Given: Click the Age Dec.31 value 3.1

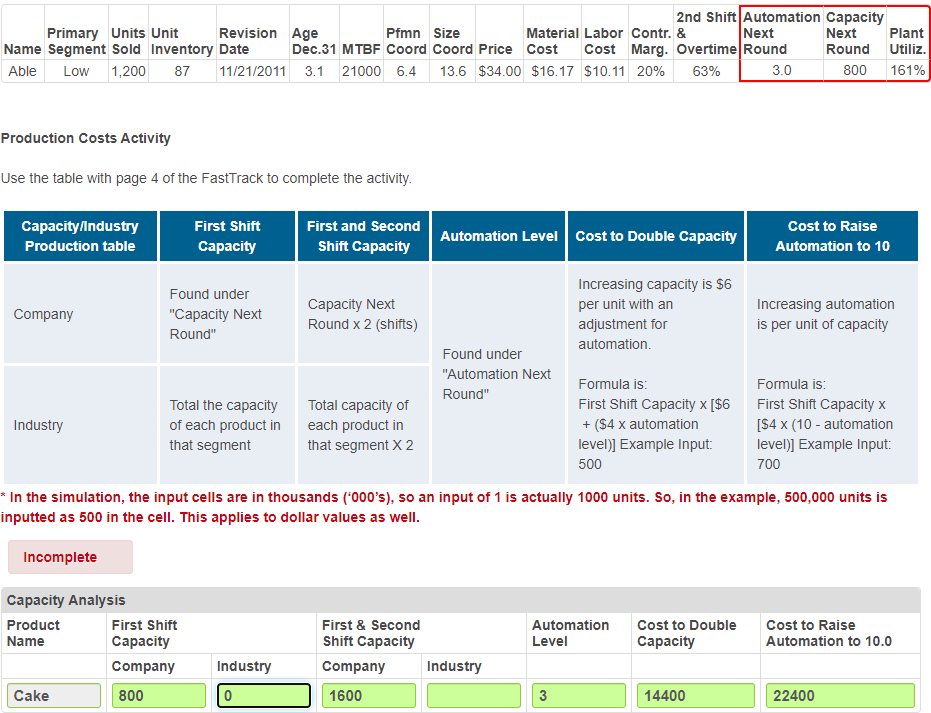Looking at the screenshot, I should pyautogui.click(x=314, y=71).
